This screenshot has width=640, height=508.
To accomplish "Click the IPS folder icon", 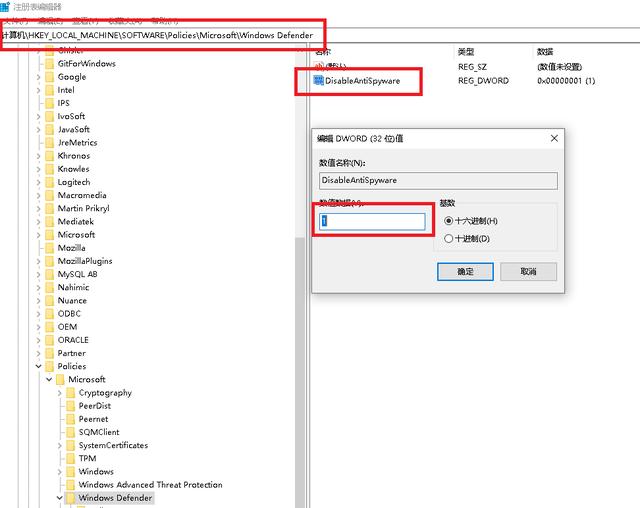I will tap(49, 103).
